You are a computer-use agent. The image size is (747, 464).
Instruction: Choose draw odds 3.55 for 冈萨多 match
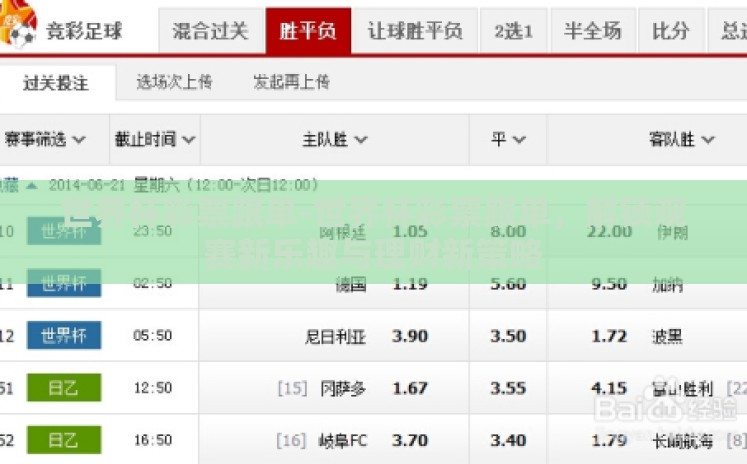coord(508,389)
